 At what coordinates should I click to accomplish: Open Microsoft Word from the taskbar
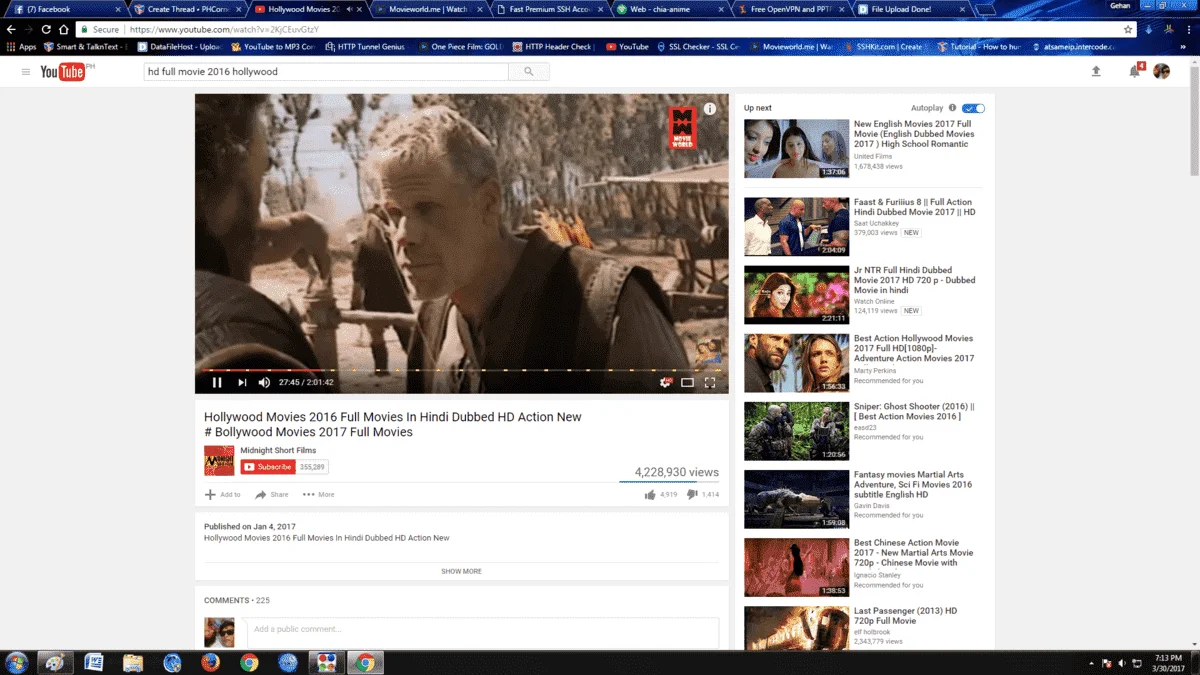click(94, 663)
